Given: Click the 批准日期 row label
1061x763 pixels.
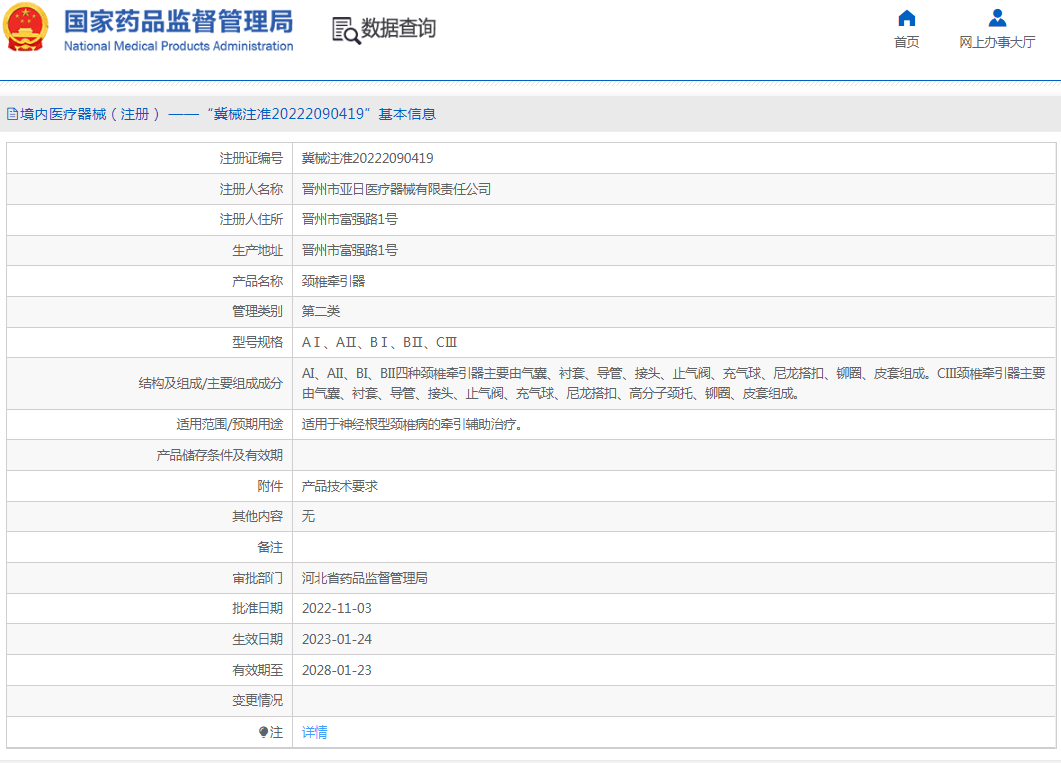Looking at the screenshot, I should [x=257, y=609].
